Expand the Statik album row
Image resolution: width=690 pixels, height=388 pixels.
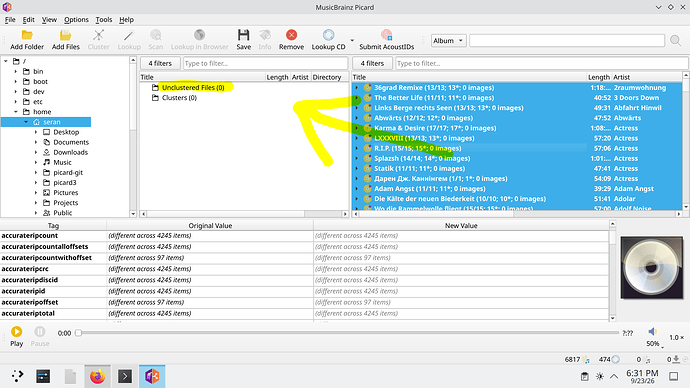(357, 168)
